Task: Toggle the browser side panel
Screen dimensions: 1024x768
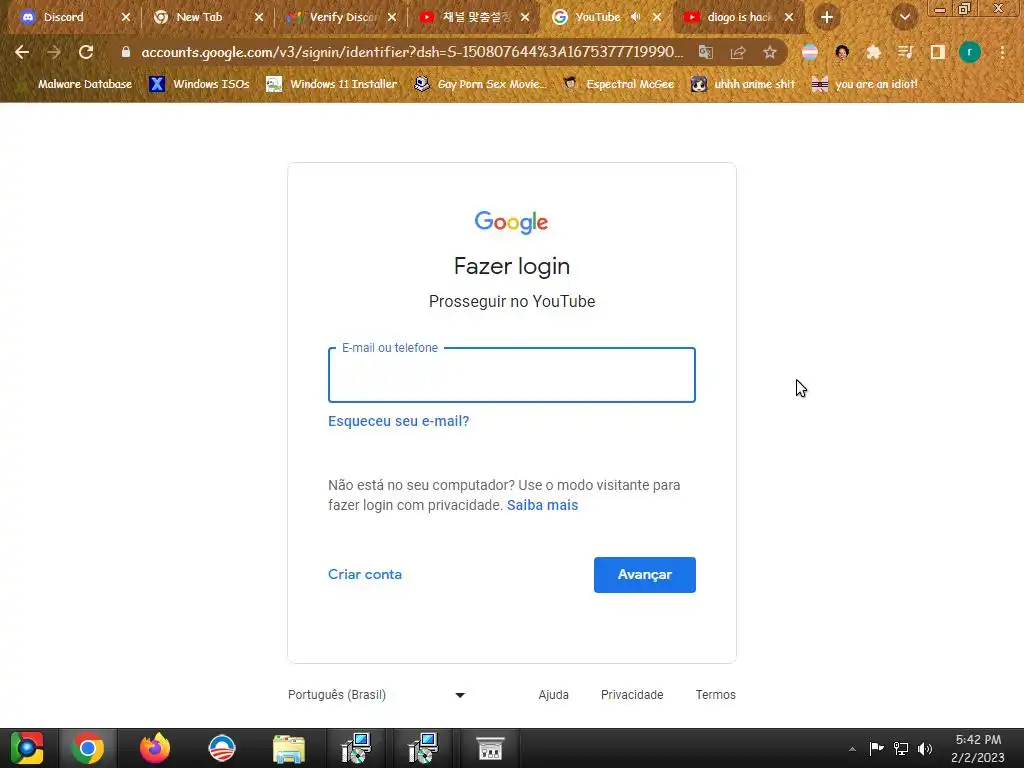Action: (x=938, y=52)
